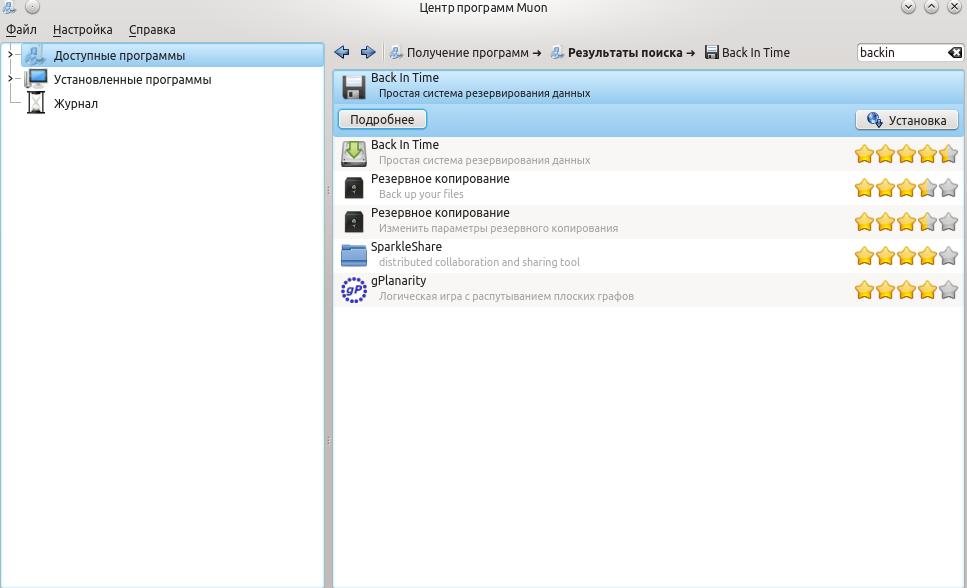Click the Доступные программы sidebar icon

pos(35,55)
